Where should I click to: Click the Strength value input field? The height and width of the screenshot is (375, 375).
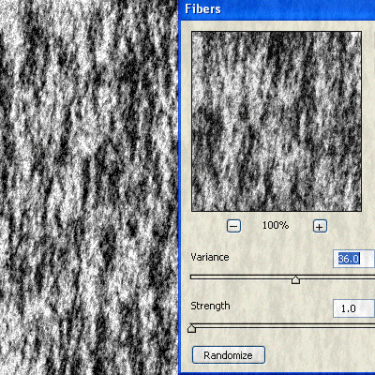(x=354, y=308)
